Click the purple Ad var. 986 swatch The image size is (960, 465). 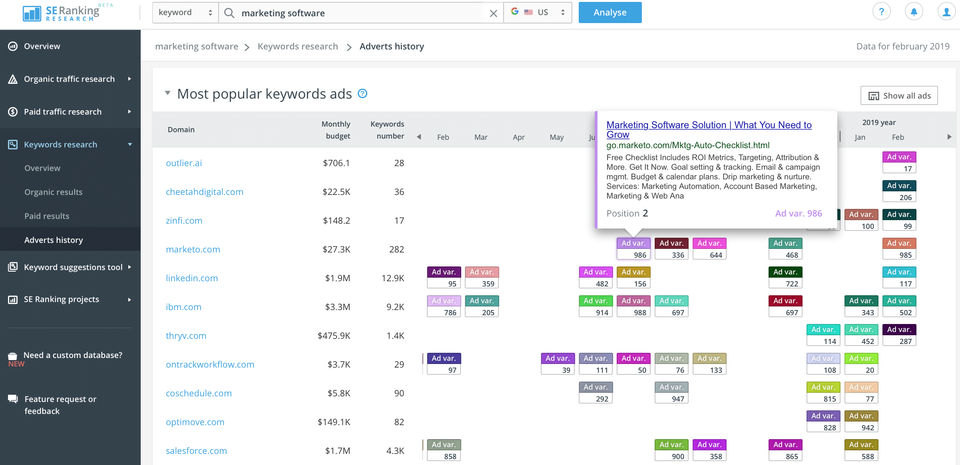tap(634, 243)
